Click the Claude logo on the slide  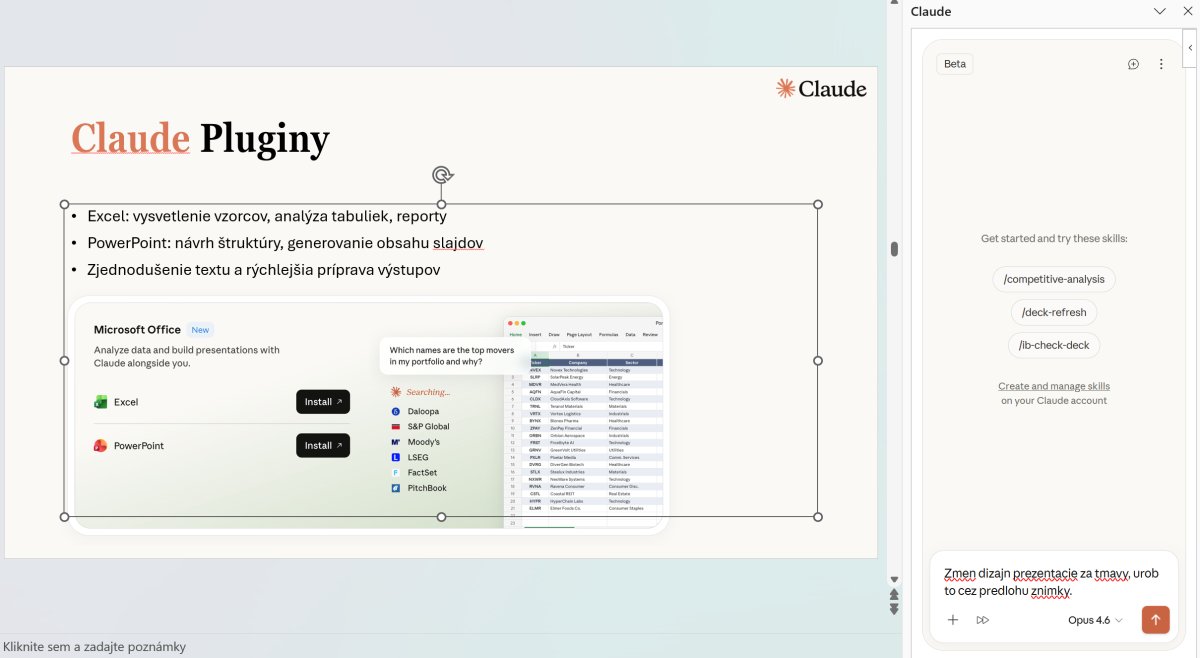click(x=821, y=89)
